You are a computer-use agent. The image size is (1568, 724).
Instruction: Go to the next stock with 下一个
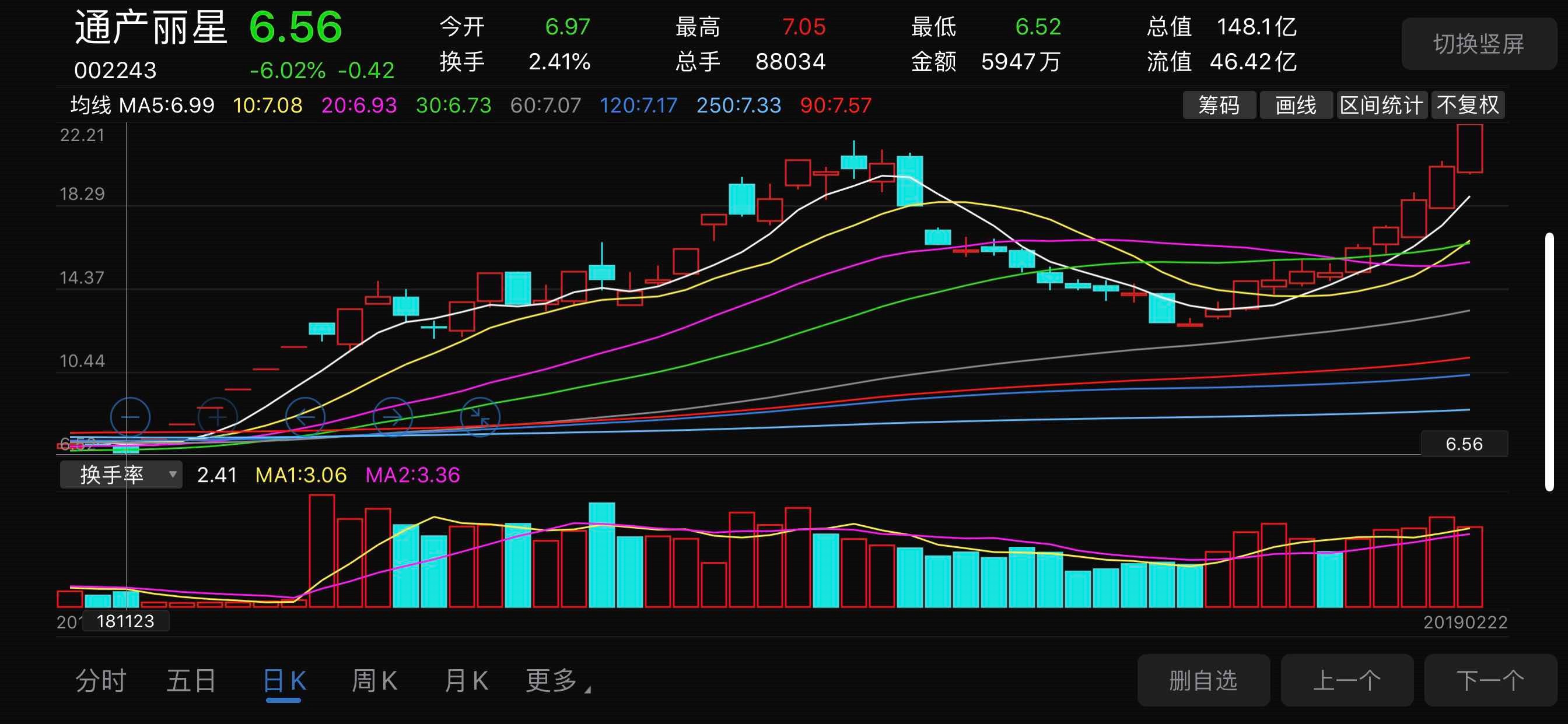1490,680
